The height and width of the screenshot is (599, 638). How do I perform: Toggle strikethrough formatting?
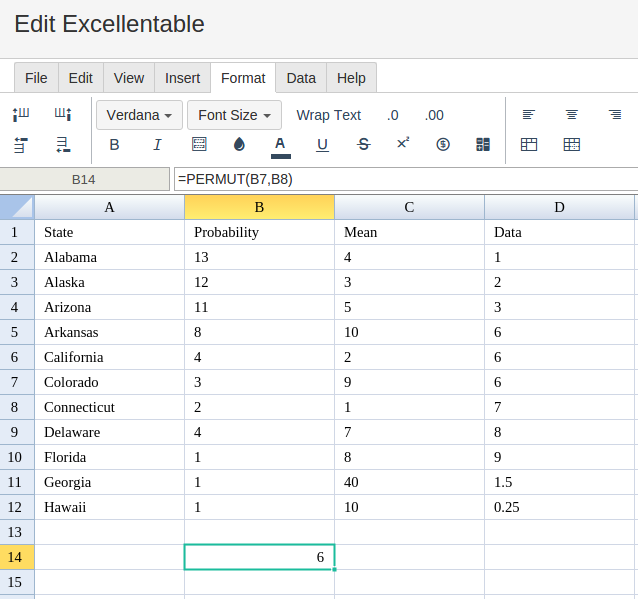pyautogui.click(x=363, y=144)
